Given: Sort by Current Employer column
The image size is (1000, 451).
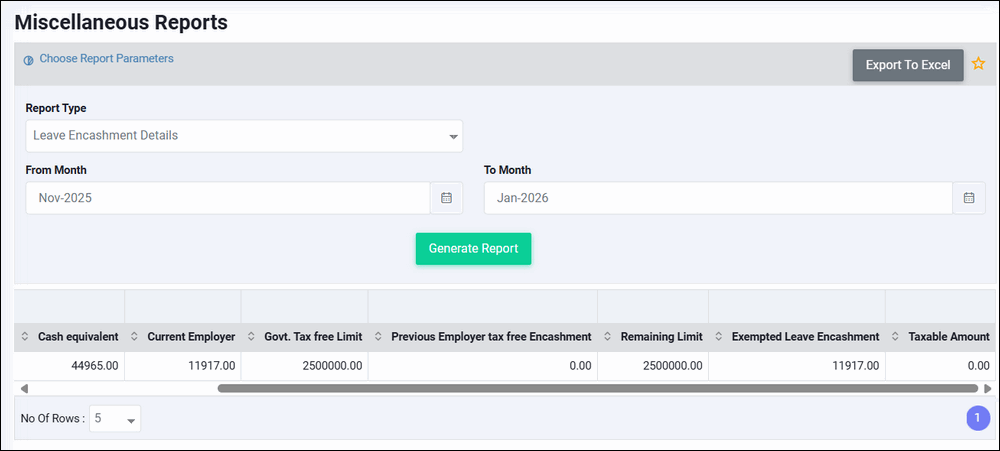Looking at the screenshot, I should tap(134, 337).
